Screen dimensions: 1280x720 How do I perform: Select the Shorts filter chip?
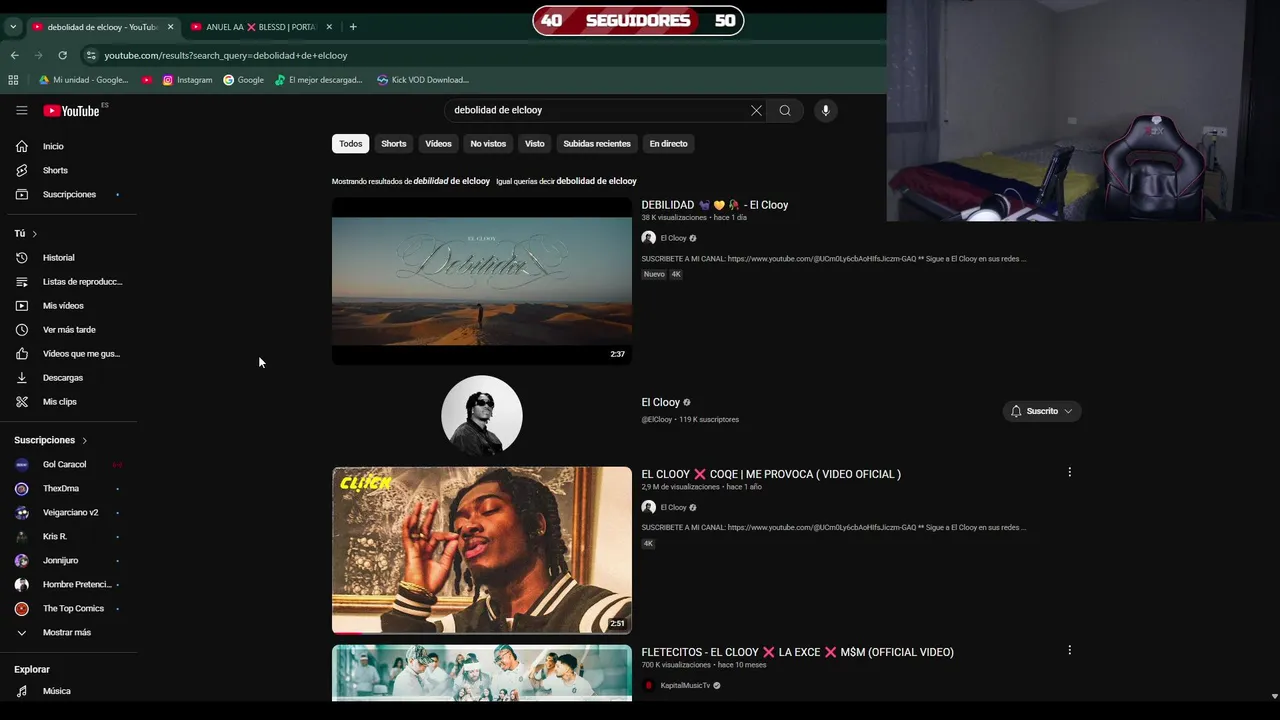point(394,144)
